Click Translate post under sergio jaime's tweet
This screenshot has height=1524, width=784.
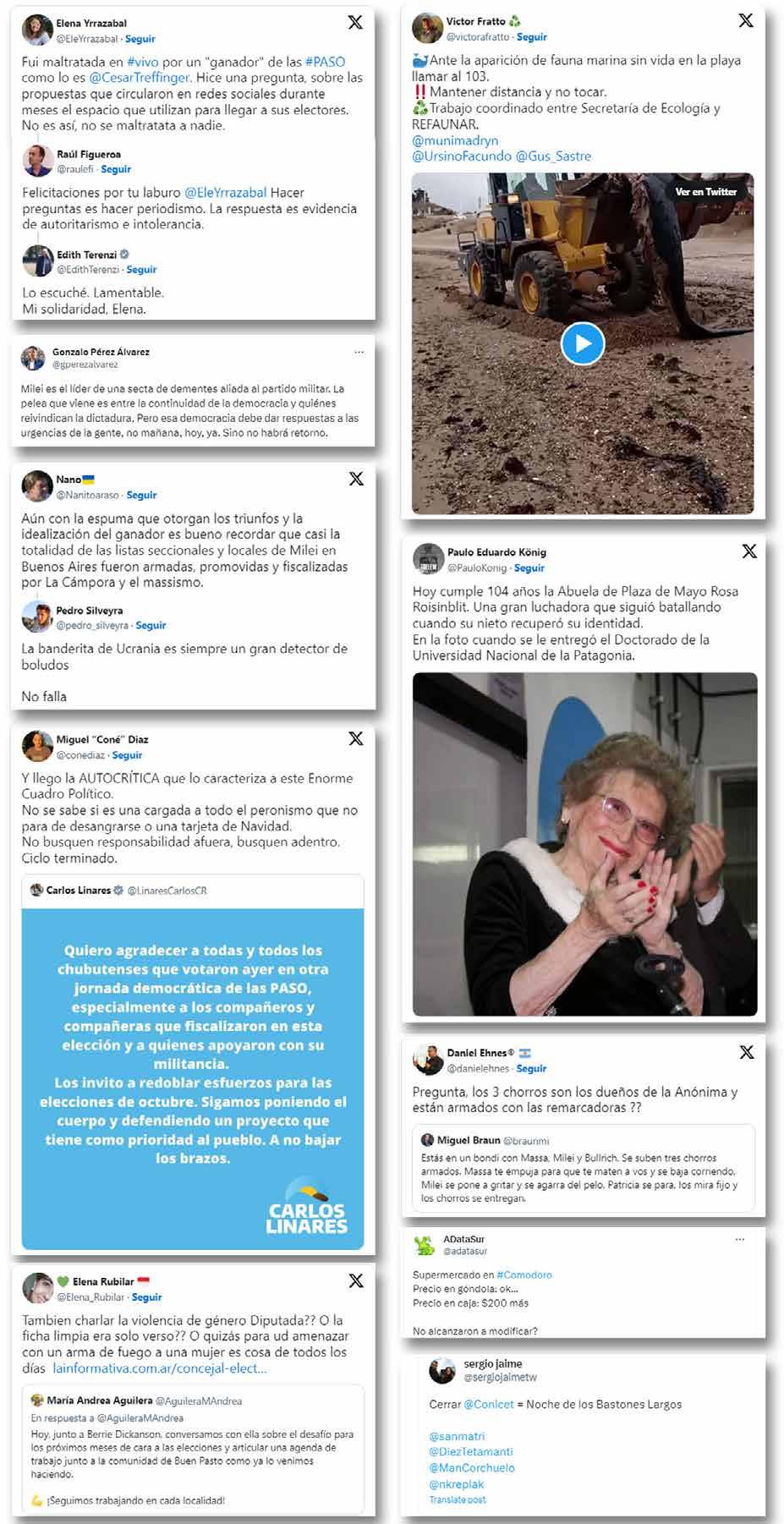458,1499
